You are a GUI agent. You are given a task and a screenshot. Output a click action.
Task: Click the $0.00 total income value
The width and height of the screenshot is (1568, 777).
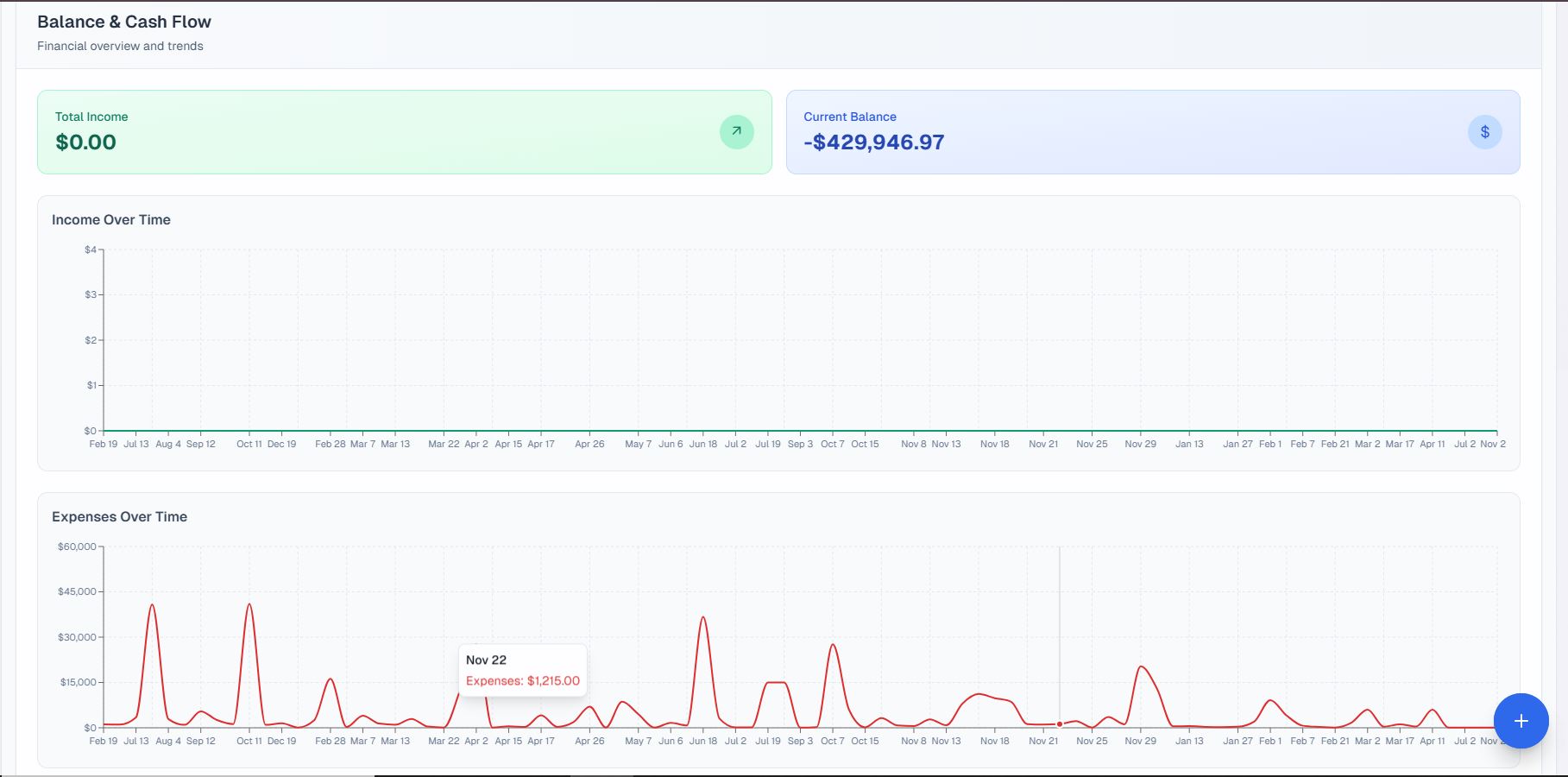point(85,141)
